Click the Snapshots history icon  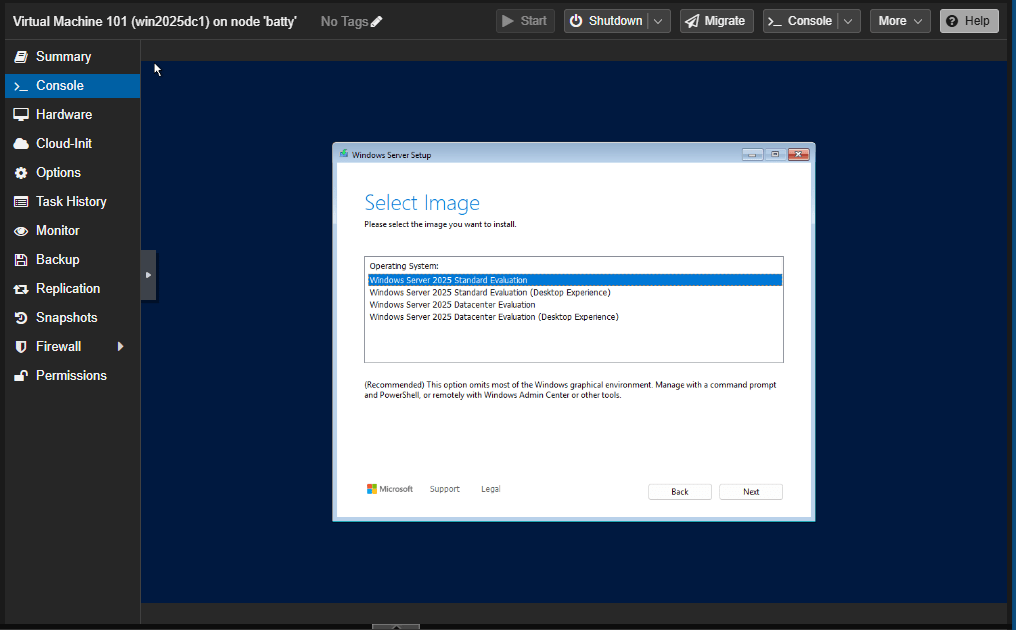(x=20, y=318)
